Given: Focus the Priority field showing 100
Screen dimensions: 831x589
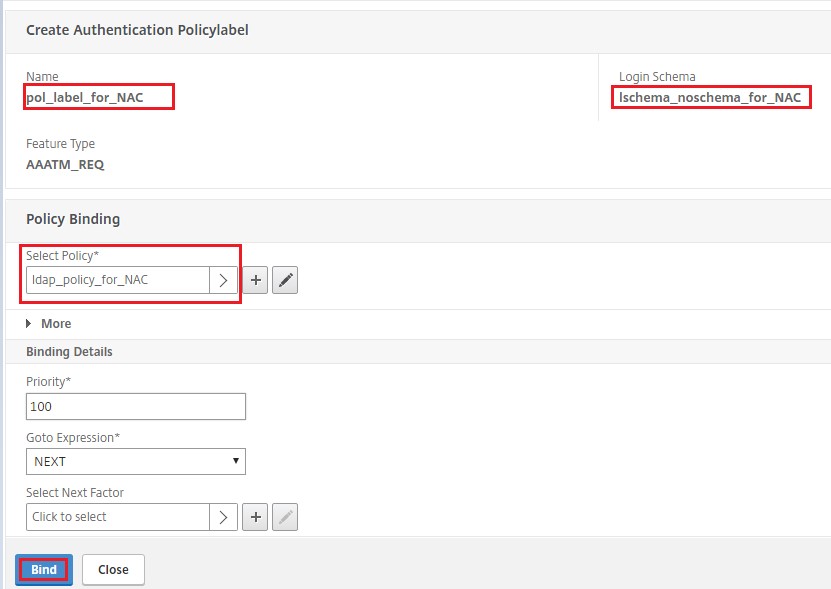Looking at the screenshot, I should pyautogui.click(x=136, y=407).
